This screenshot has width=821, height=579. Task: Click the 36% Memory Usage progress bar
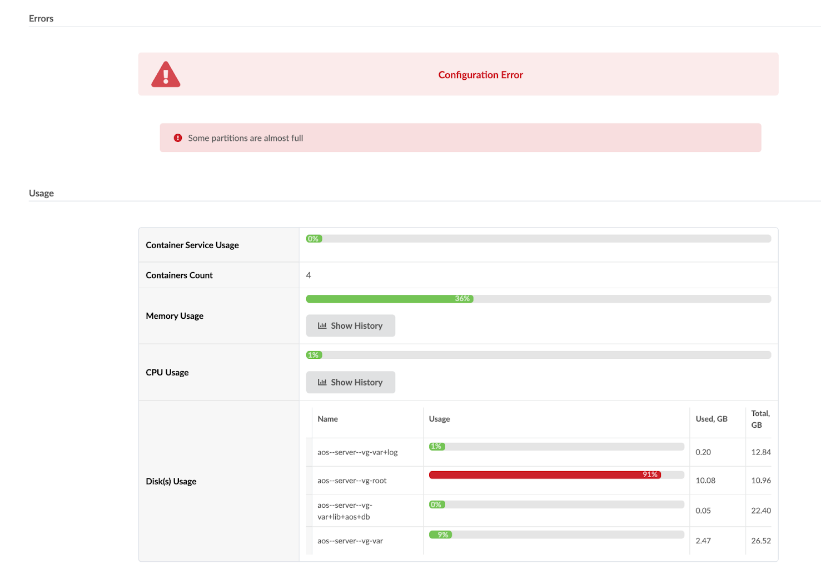pos(538,299)
